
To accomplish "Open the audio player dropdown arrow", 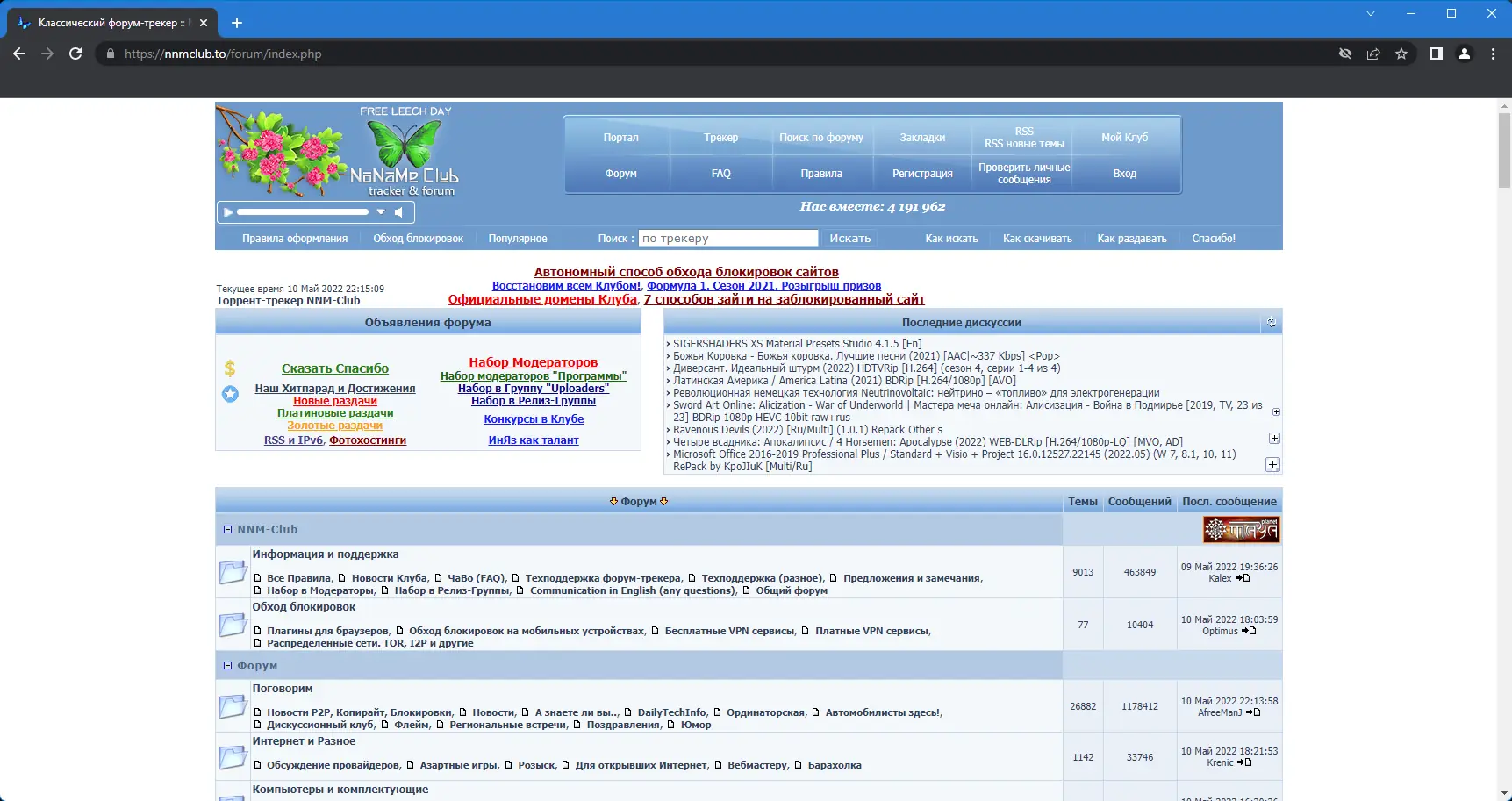I will pyautogui.click(x=381, y=211).
